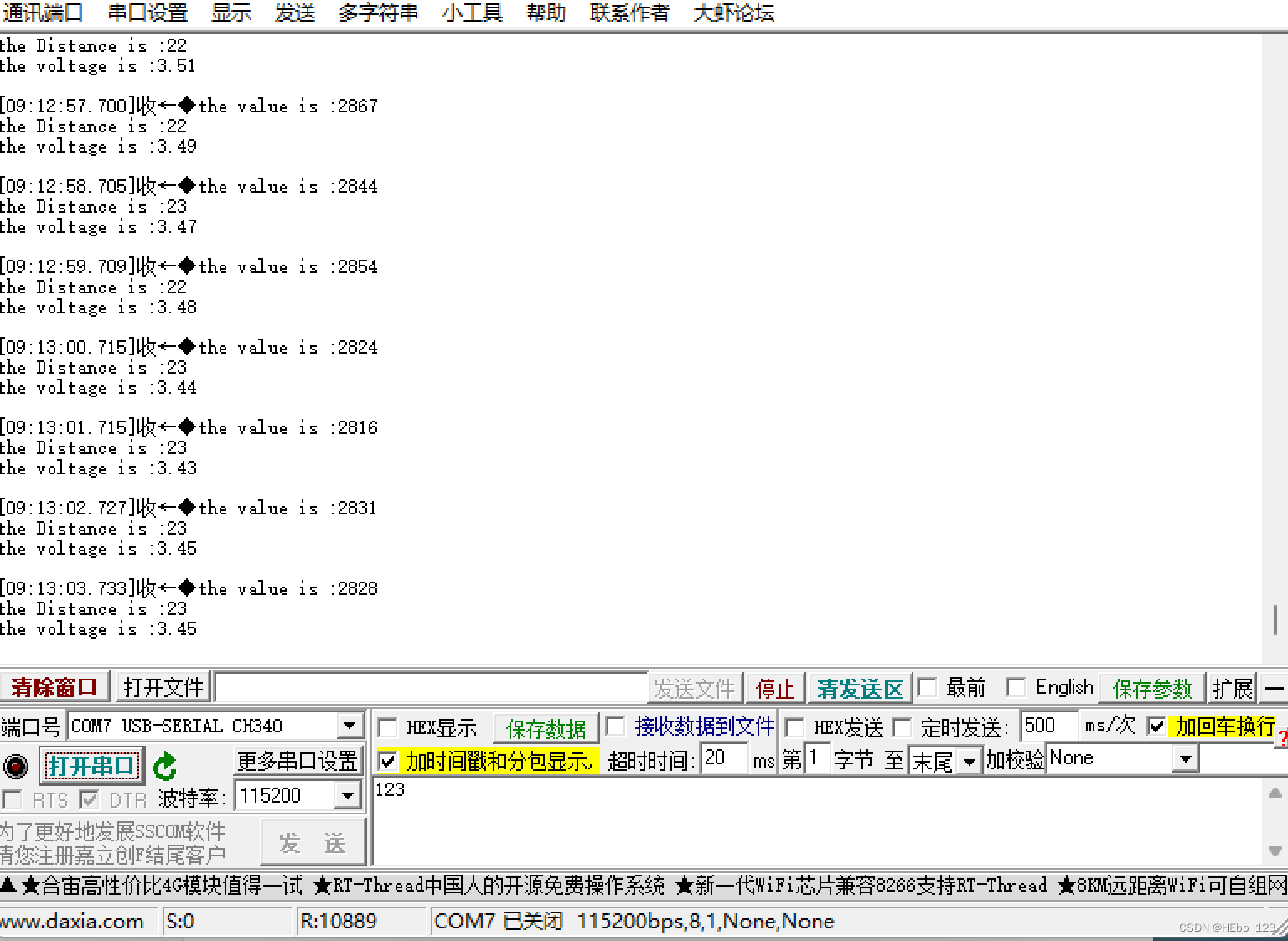Click the minus collapse button beside 扩展
The height and width of the screenshot is (941, 1288).
[1275, 689]
